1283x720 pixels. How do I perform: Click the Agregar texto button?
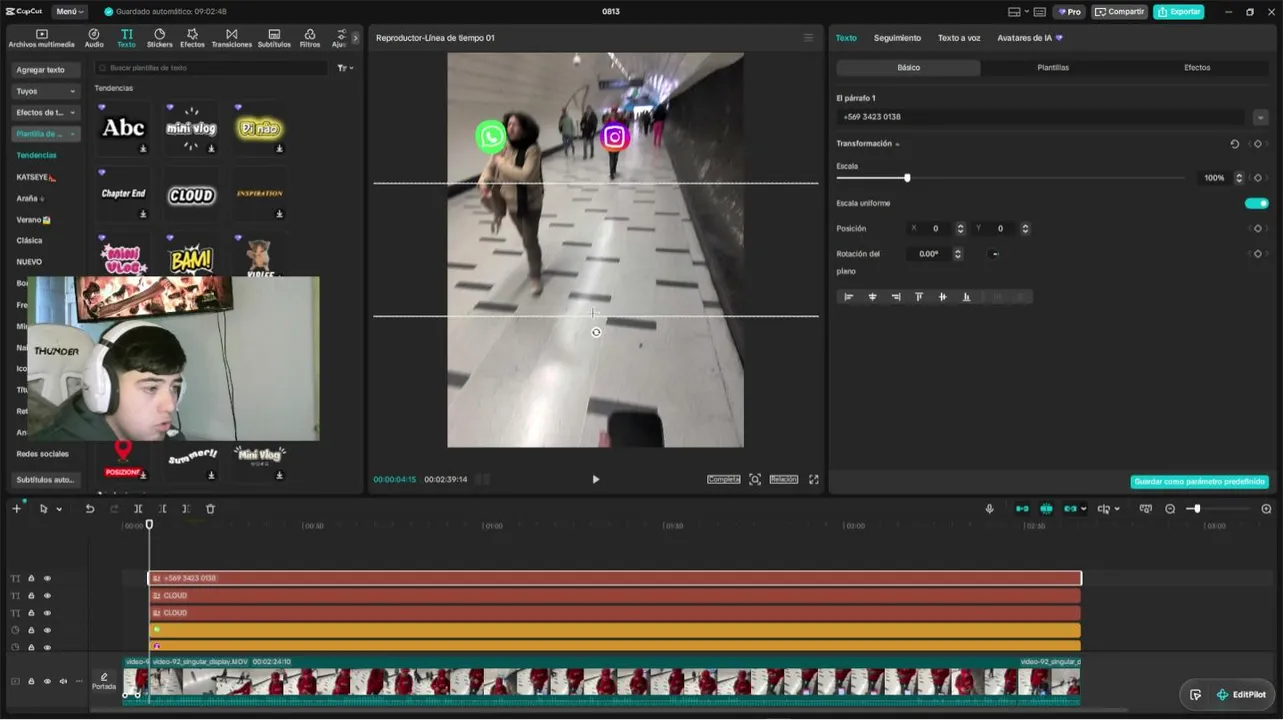pos(45,70)
